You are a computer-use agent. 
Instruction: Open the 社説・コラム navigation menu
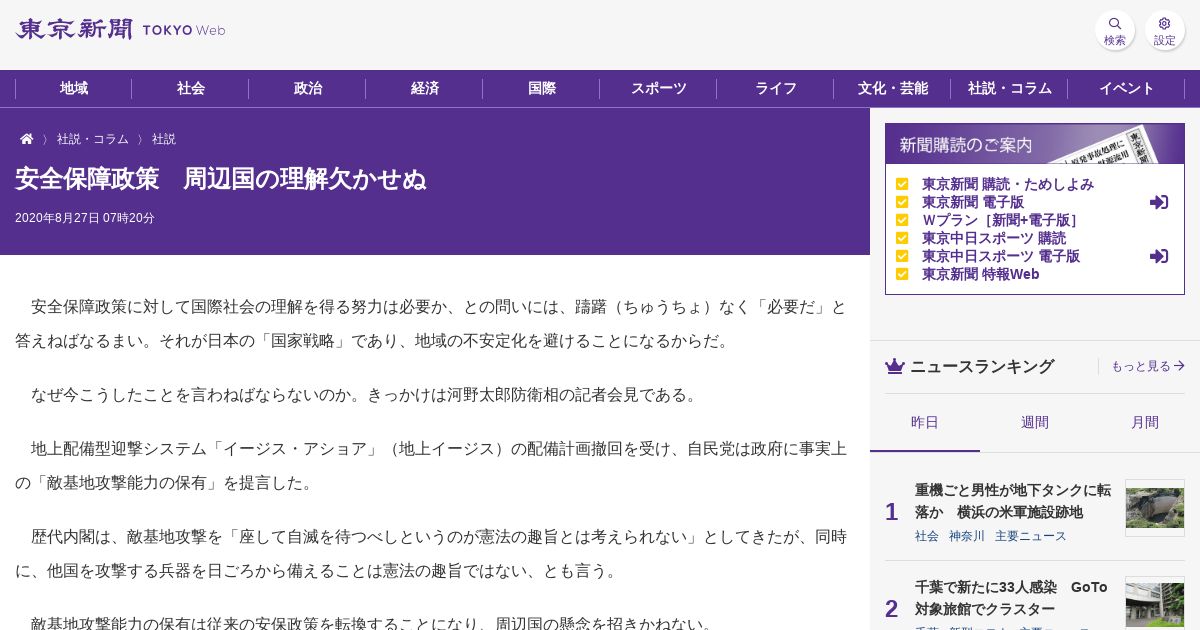[1010, 88]
